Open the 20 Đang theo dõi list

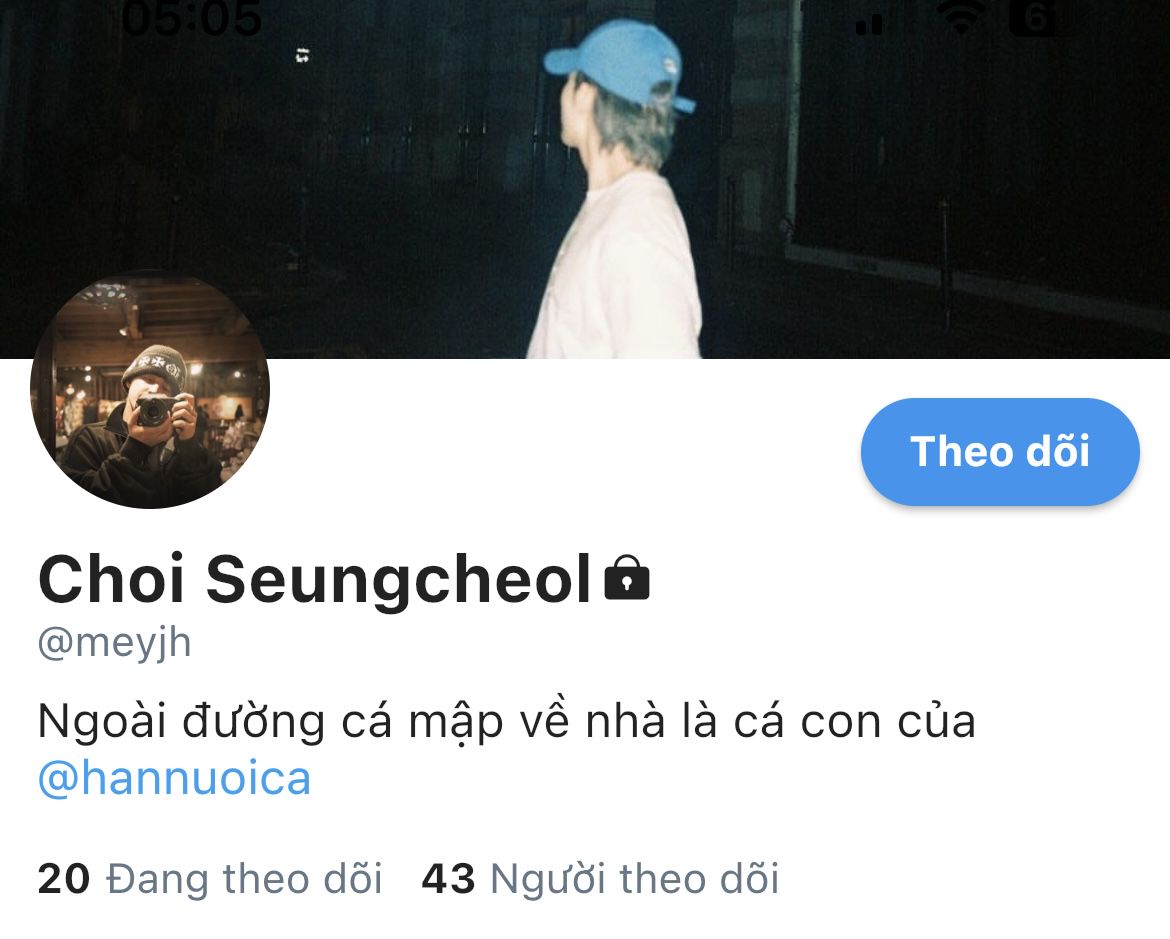(x=210, y=878)
